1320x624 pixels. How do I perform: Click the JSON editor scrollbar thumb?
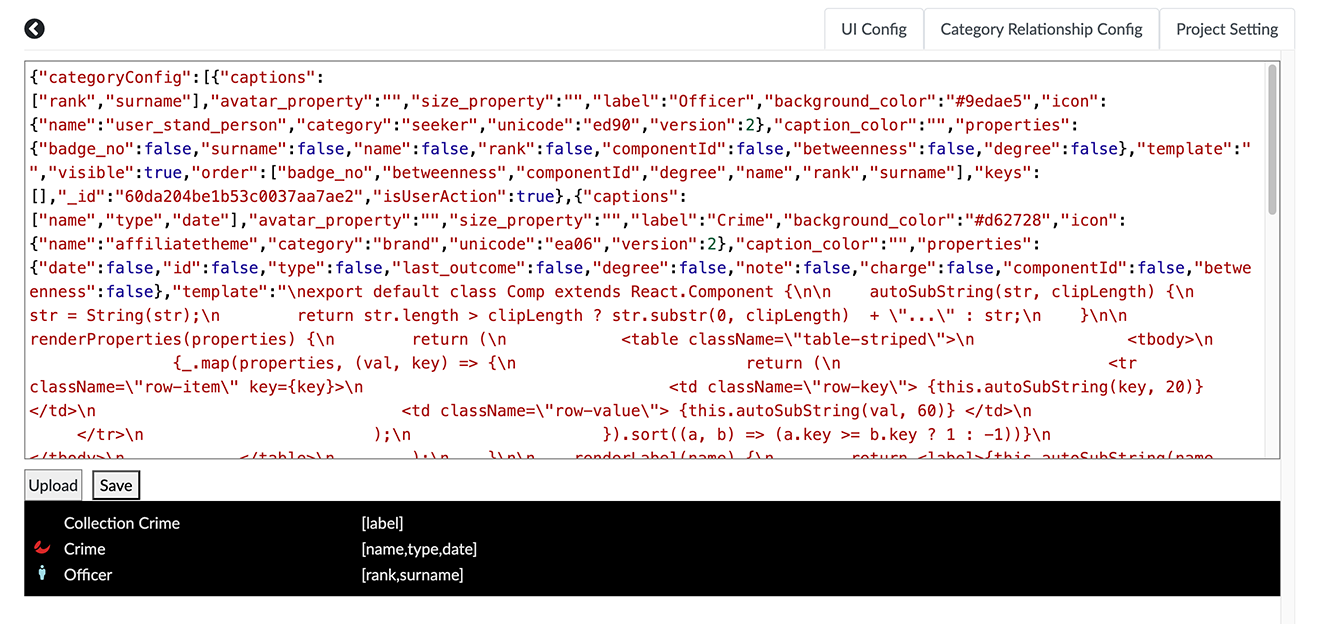click(1272, 138)
